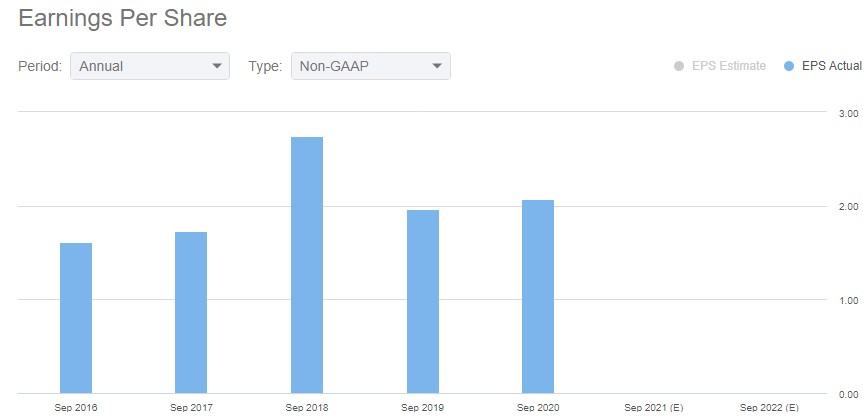Click the 1.00 y-axis value
Viewport: 868px width, 418px height.
[849, 301]
